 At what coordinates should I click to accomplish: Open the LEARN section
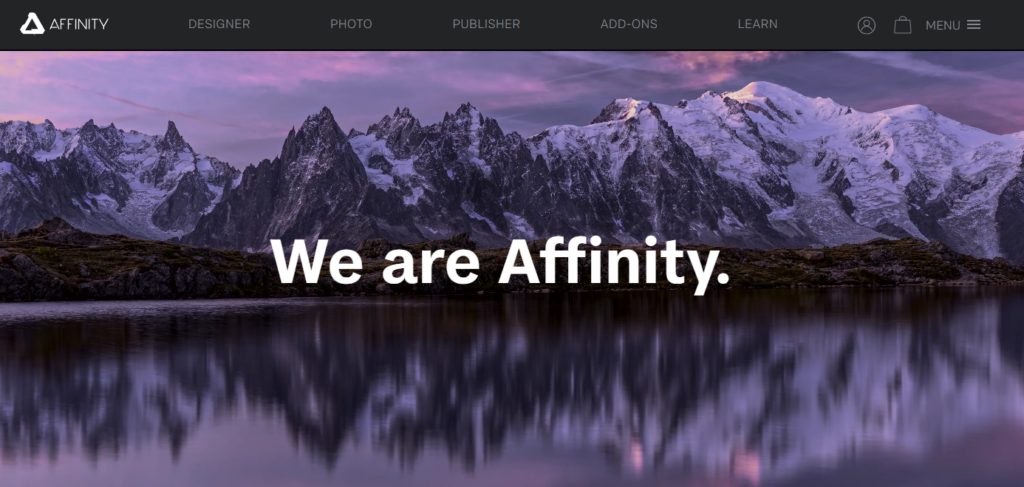click(x=758, y=24)
